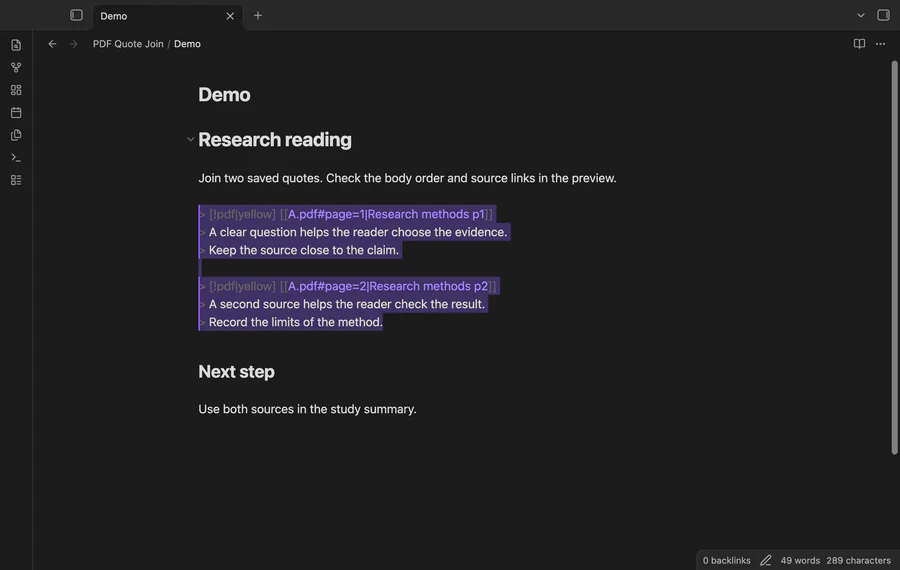The image size is (900, 570).
Task: Open graph view from ribbon
Action: [16, 67]
